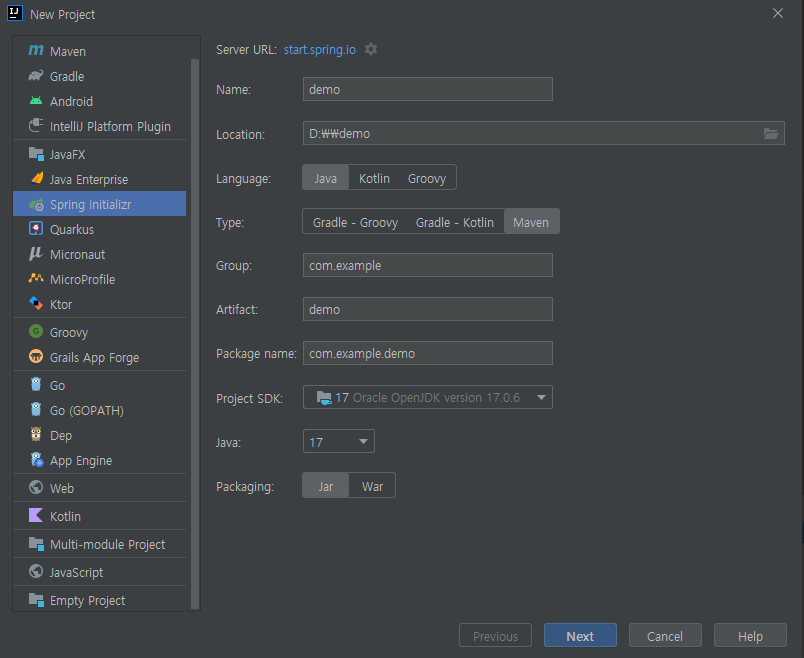Screen dimensions: 804x658
Task: Open server URL settings gear
Action: point(371,49)
